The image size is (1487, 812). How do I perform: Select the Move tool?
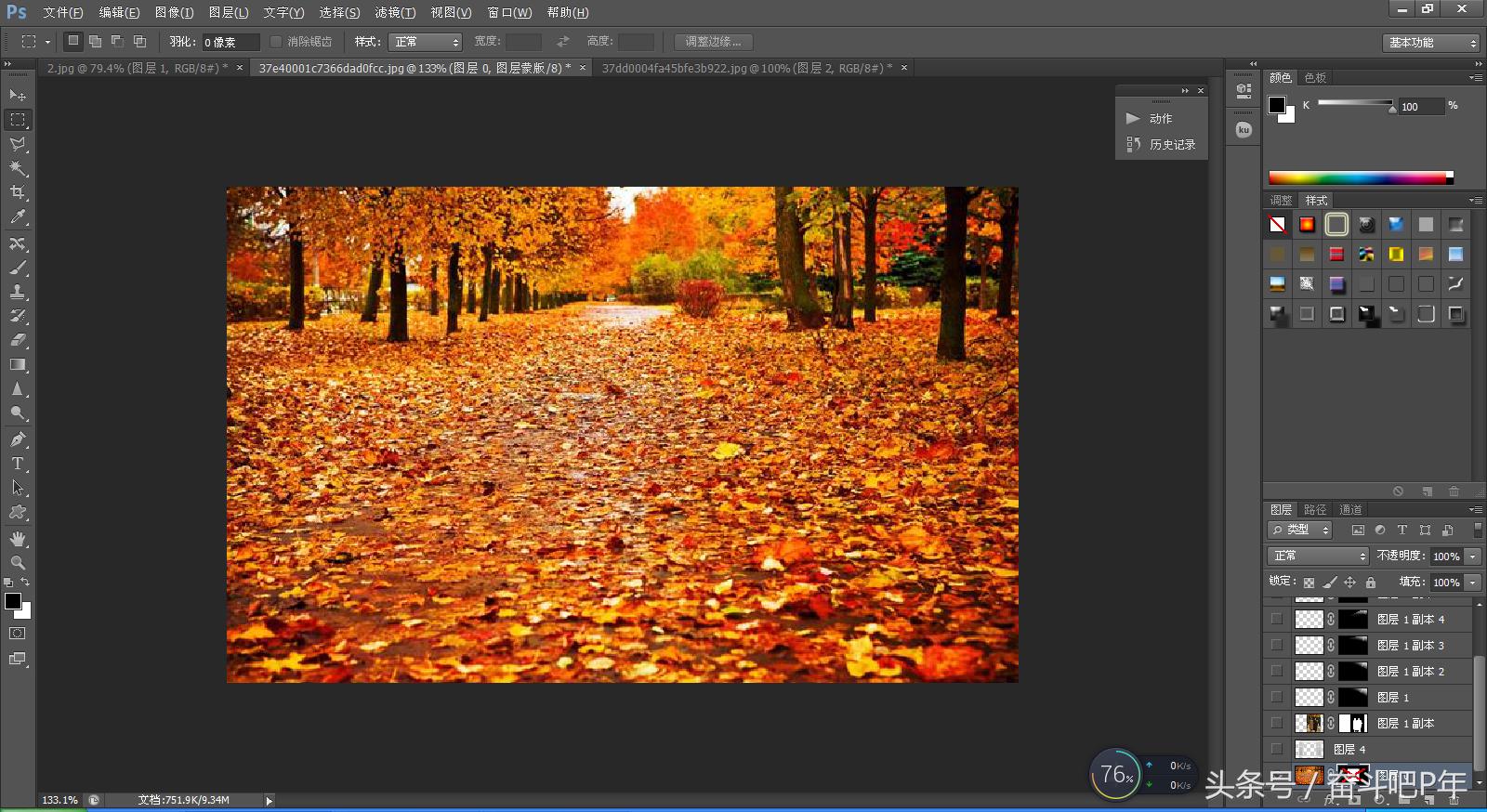pos(18,96)
